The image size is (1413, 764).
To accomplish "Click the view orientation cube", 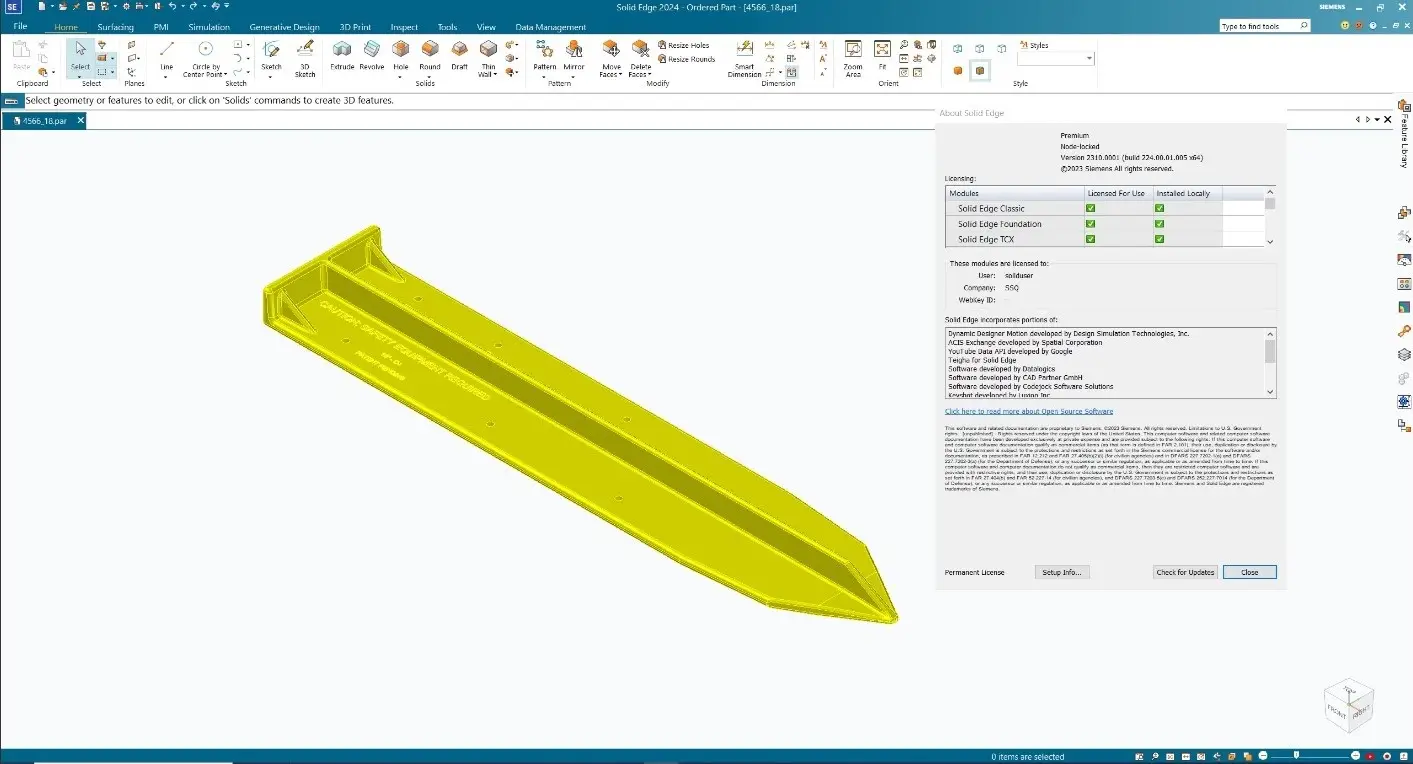I will 1348,704.
